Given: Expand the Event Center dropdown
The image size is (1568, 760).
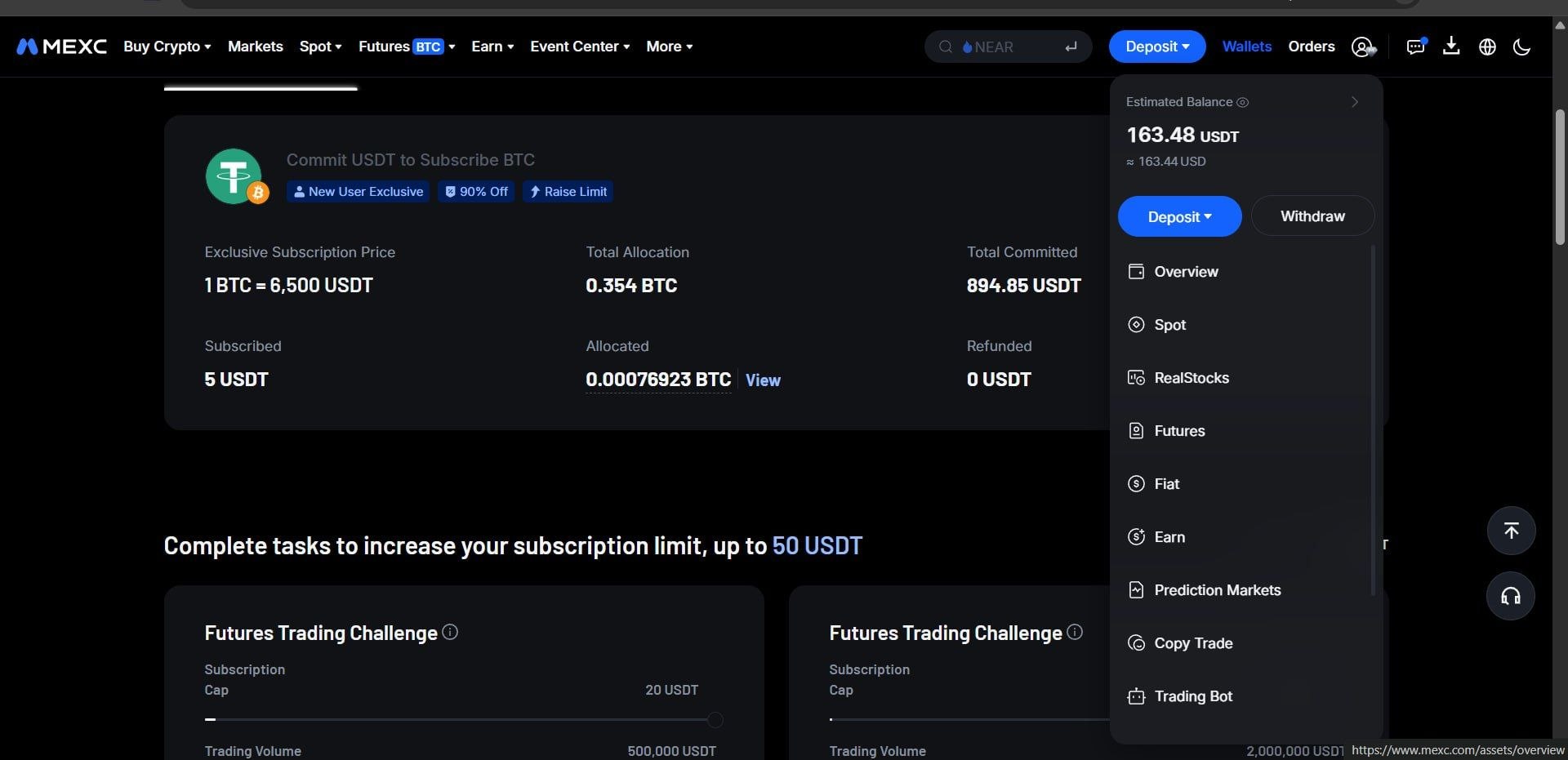Looking at the screenshot, I should [580, 47].
